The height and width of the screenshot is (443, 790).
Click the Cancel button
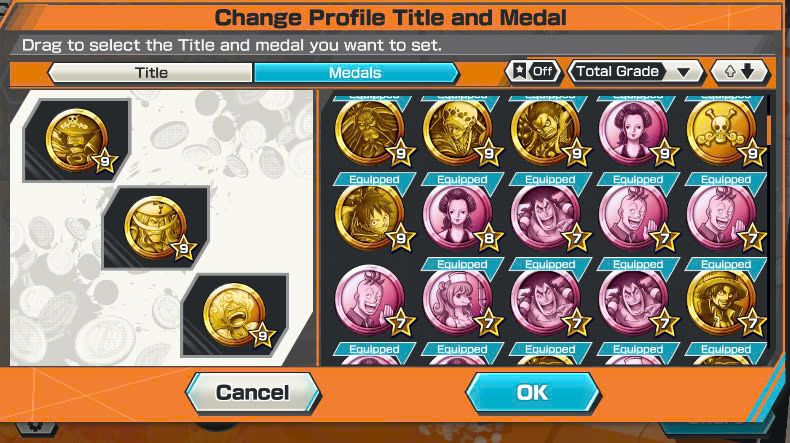[x=253, y=393]
